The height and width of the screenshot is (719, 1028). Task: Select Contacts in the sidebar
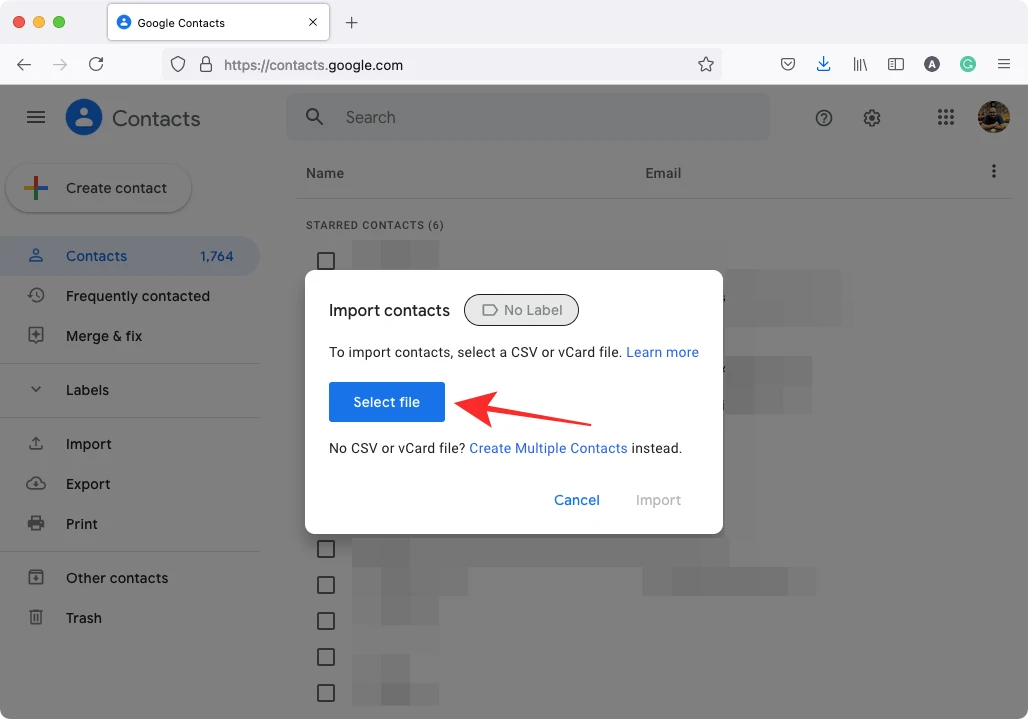130,256
